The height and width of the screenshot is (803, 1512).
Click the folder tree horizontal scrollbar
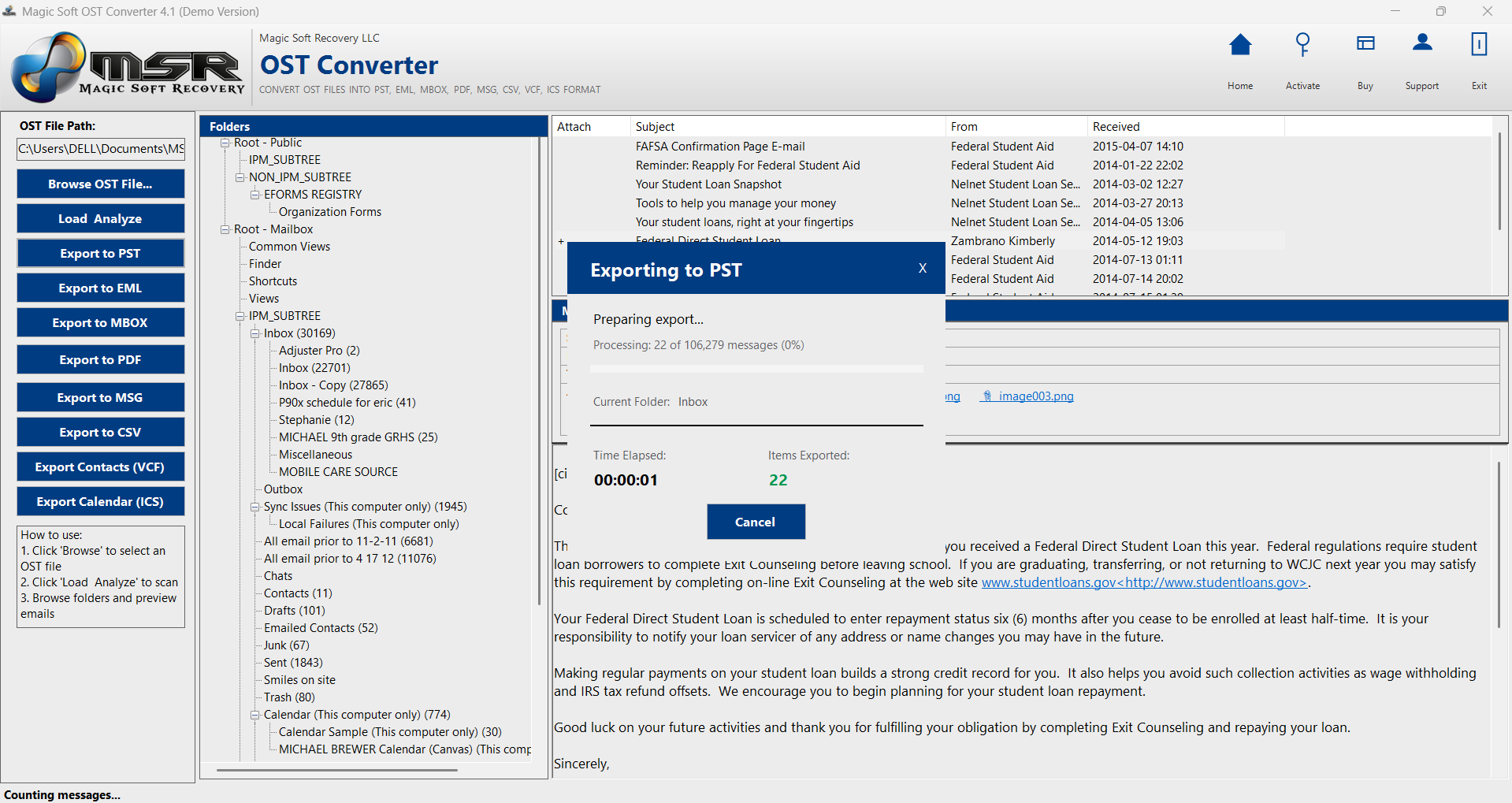(x=337, y=770)
